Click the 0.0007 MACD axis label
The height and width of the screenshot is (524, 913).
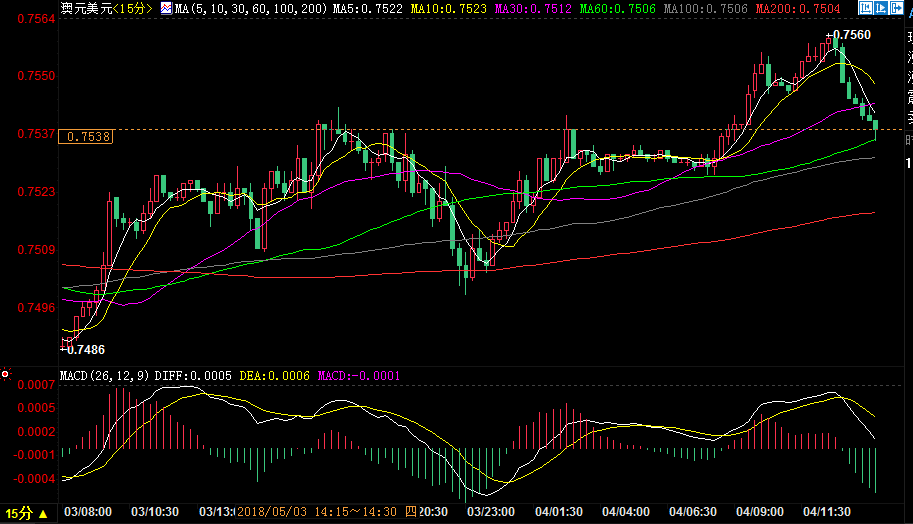(x=36, y=384)
